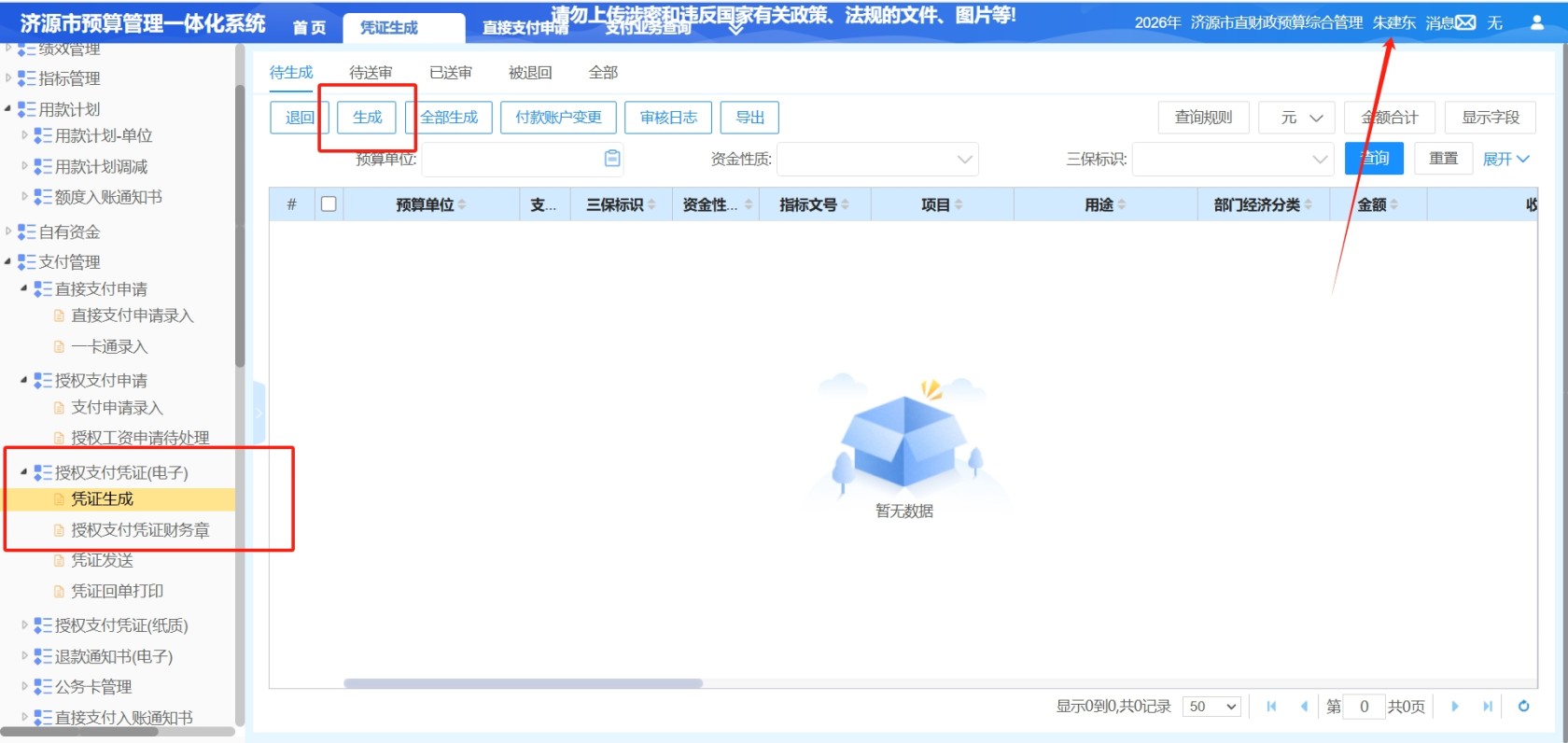
Task: Click the blue 查询 button
Action: [1374, 159]
